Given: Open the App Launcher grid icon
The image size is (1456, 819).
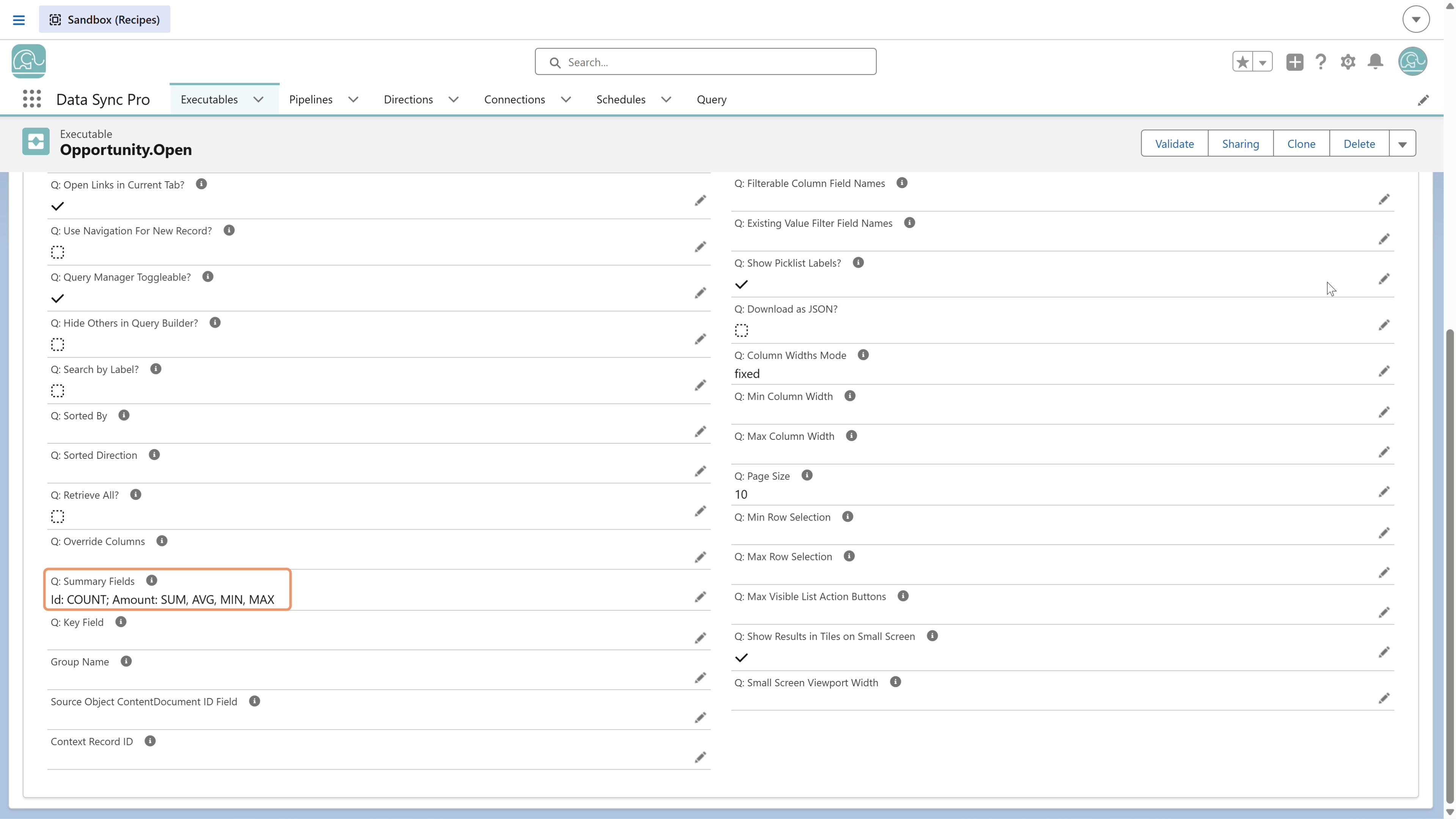Looking at the screenshot, I should click(31, 99).
